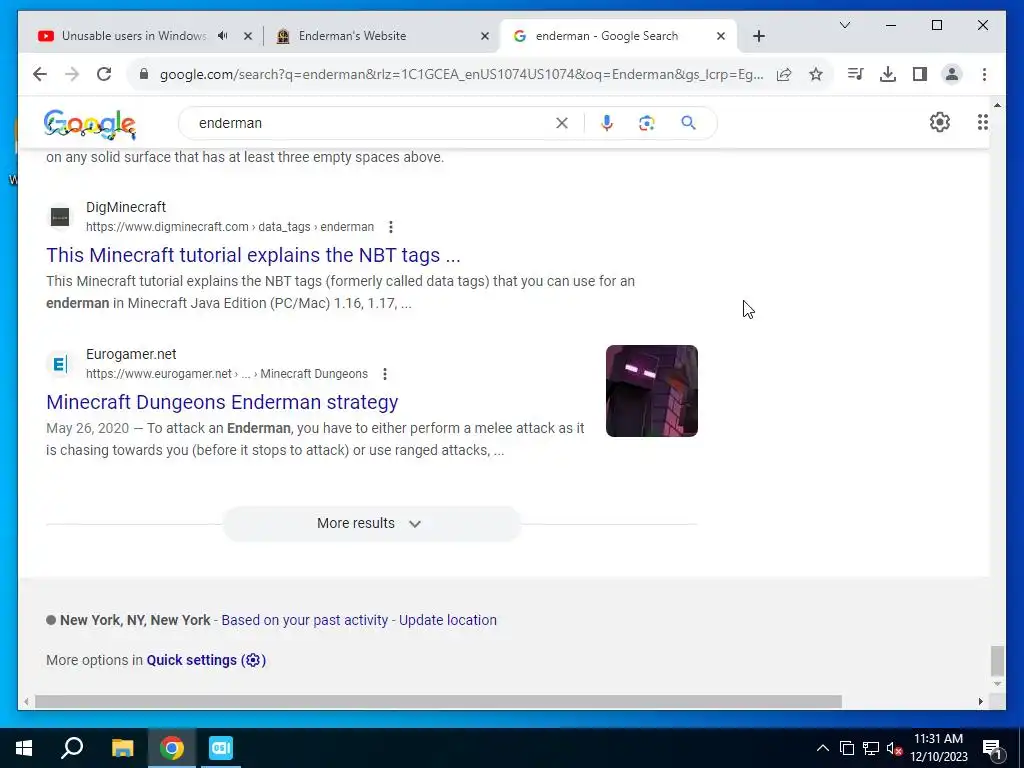Open File Explorer from taskbar
This screenshot has height=768, width=1024.
(122, 748)
